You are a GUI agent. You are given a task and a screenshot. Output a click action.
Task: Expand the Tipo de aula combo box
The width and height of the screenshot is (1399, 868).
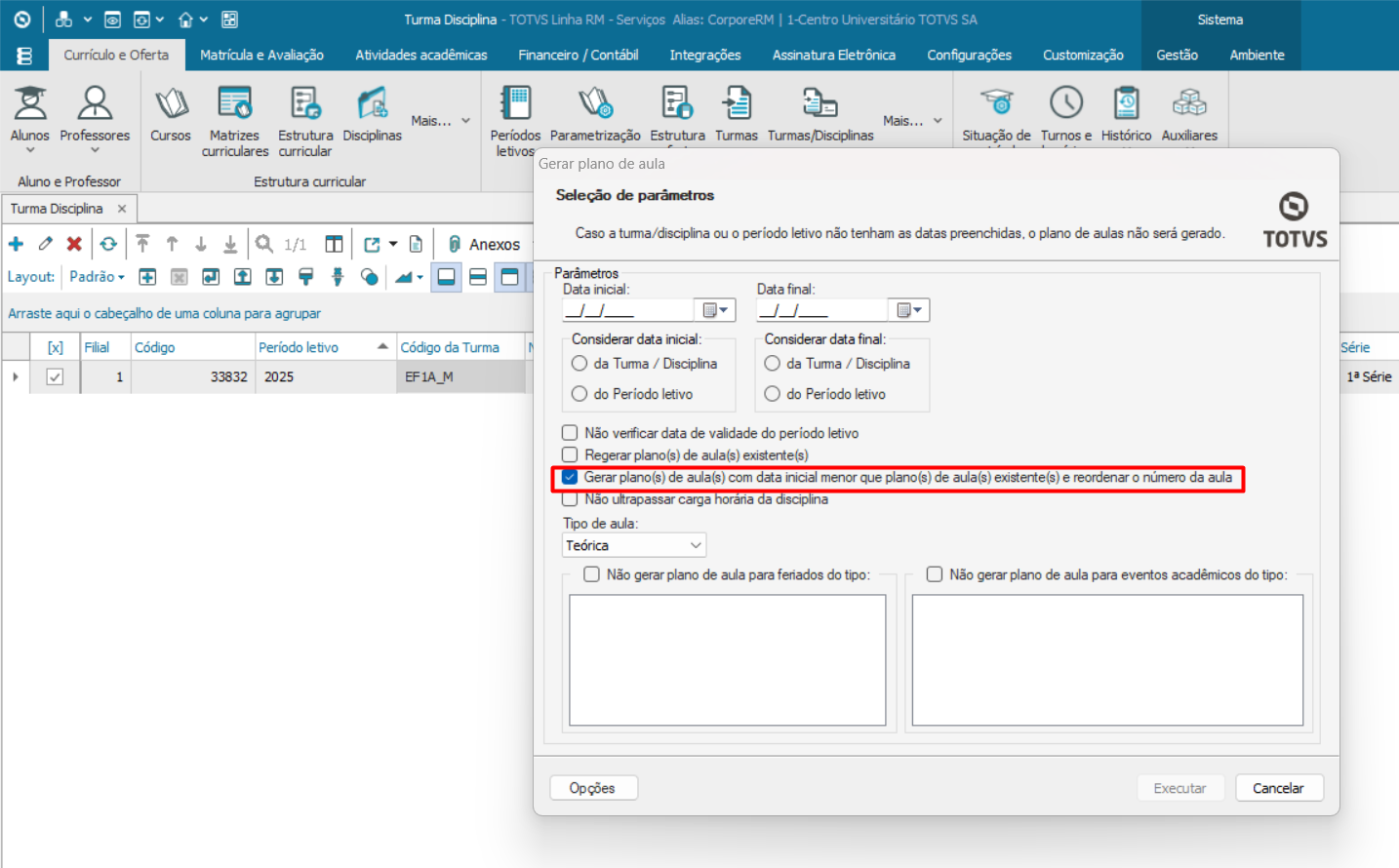[696, 545]
